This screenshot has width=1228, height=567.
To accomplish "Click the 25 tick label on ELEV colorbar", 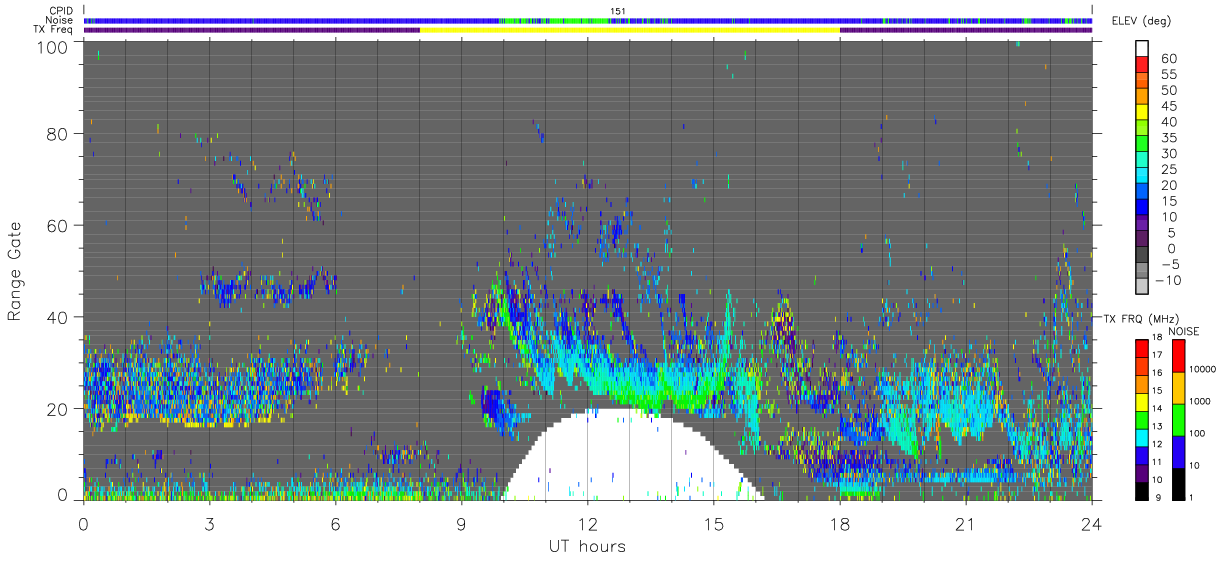I will point(1168,169).
